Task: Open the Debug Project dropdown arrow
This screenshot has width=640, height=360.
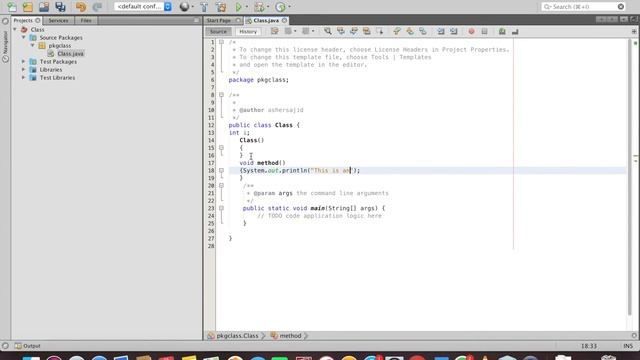Action: 268,7
